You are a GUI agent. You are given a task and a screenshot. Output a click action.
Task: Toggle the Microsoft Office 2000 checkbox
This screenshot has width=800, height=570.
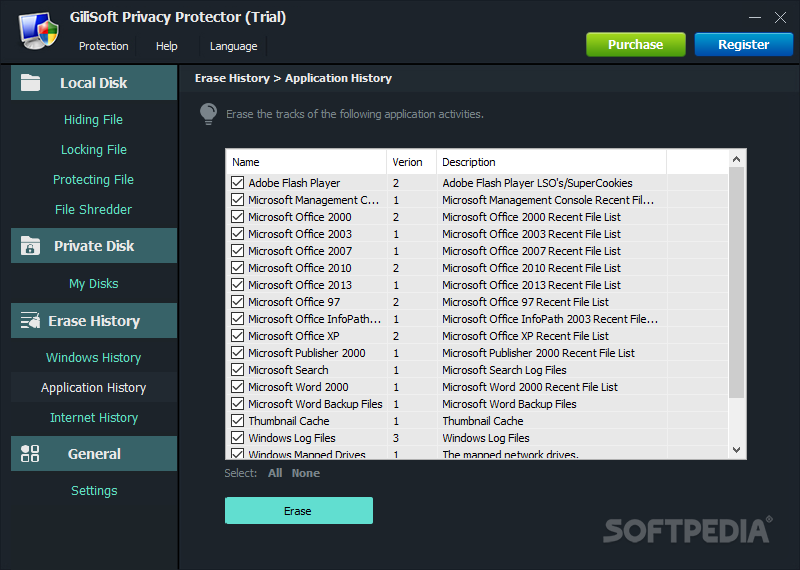tap(237, 217)
